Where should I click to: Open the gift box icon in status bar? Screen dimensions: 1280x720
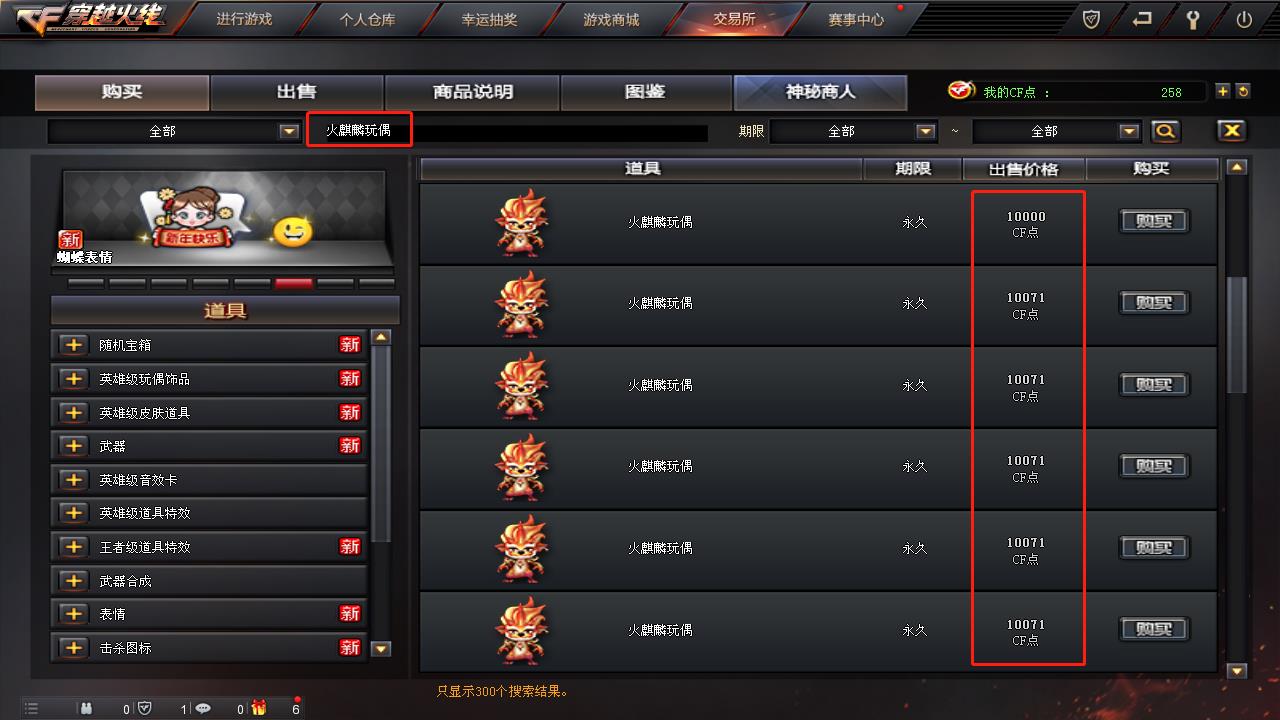pos(259,708)
